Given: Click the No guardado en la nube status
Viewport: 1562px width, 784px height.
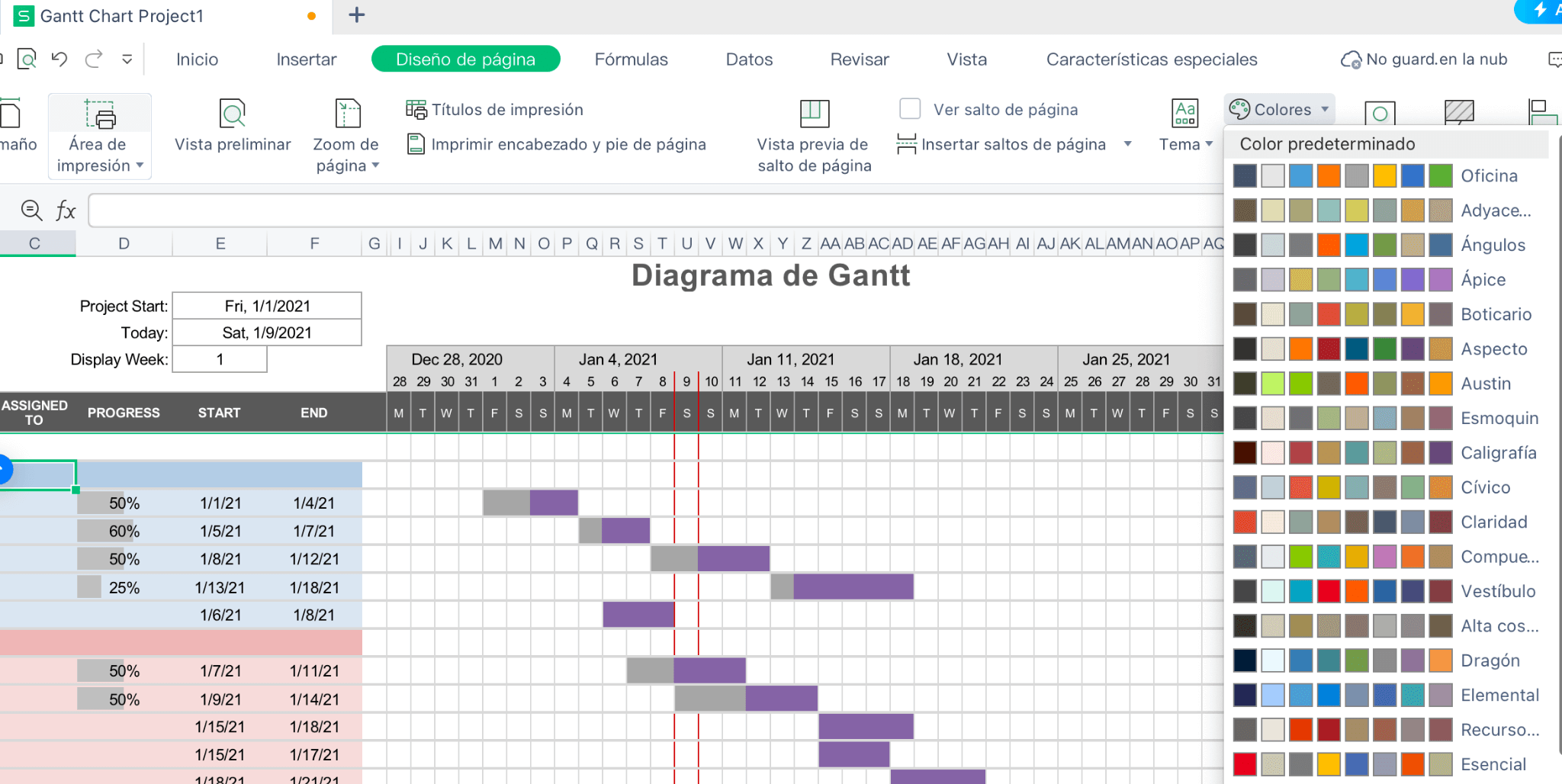Looking at the screenshot, I should tap(1425, 59).
